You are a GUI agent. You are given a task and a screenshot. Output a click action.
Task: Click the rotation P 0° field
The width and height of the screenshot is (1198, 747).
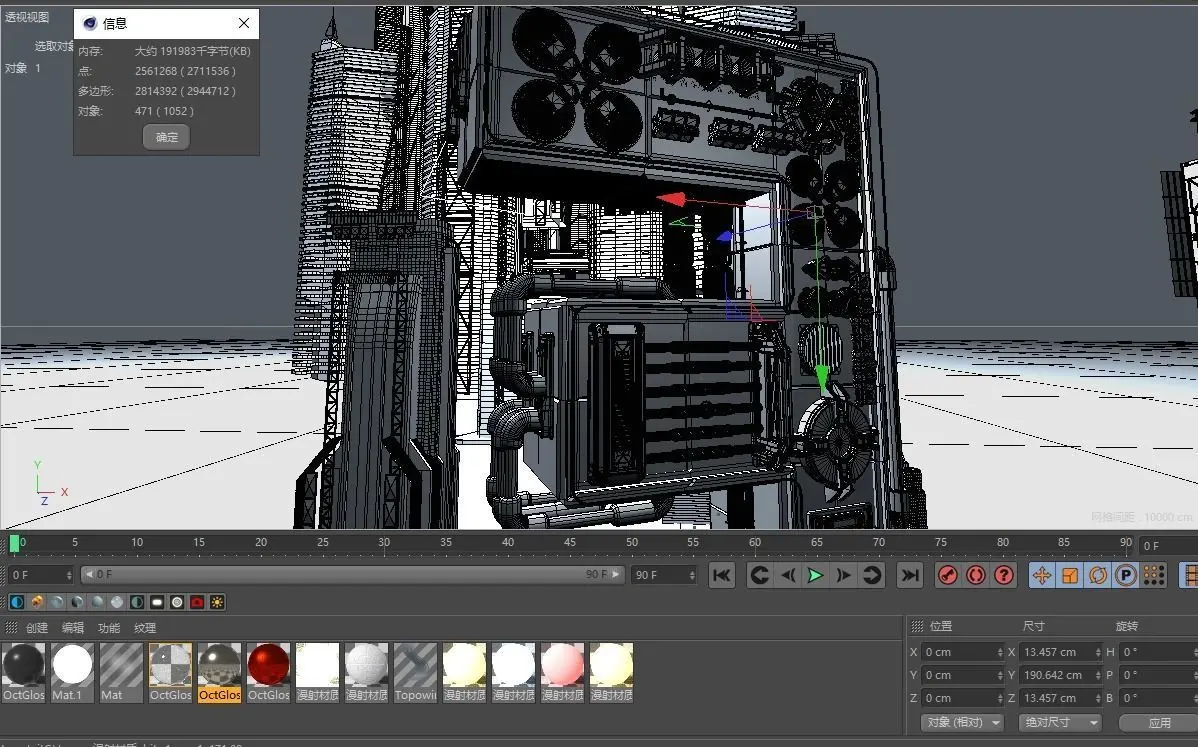coord(1158,675)
